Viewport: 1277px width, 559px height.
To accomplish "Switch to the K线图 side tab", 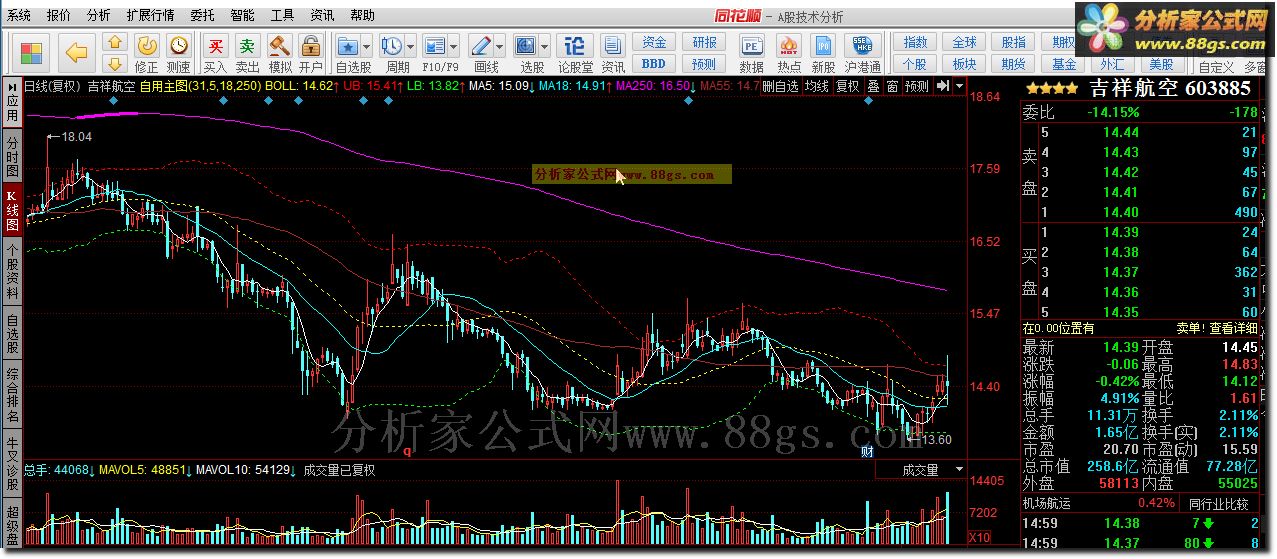I will pos(12,209).
